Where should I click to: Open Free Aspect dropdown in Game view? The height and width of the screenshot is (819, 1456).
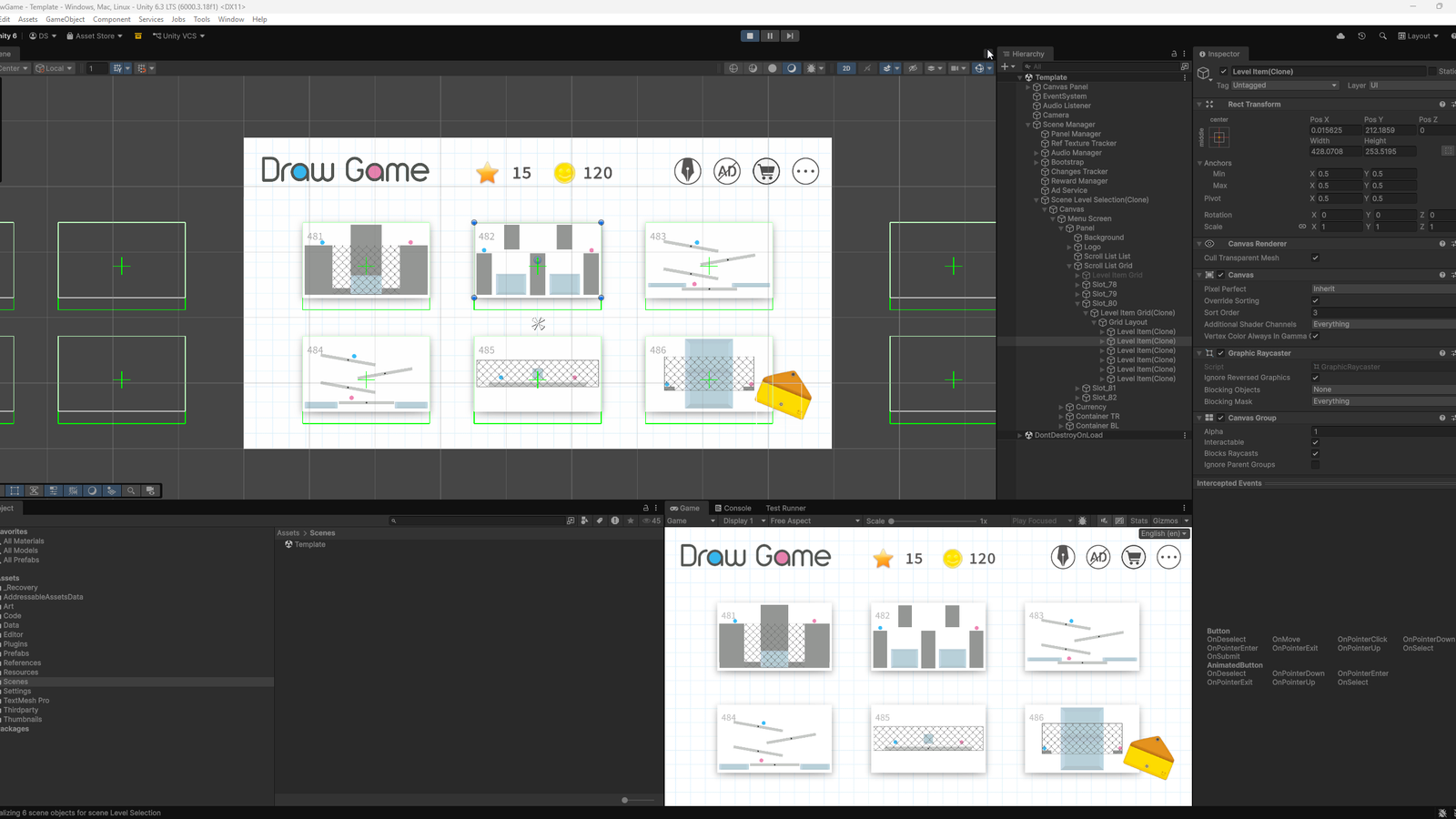(x=814, y=521)
